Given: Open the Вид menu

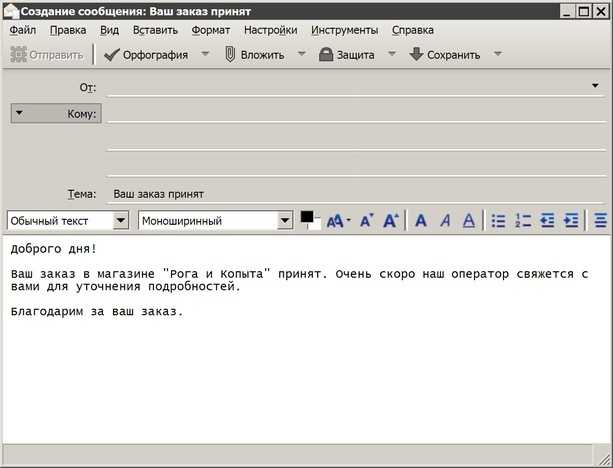Looking at the screenshot, I should click(109, 30).
